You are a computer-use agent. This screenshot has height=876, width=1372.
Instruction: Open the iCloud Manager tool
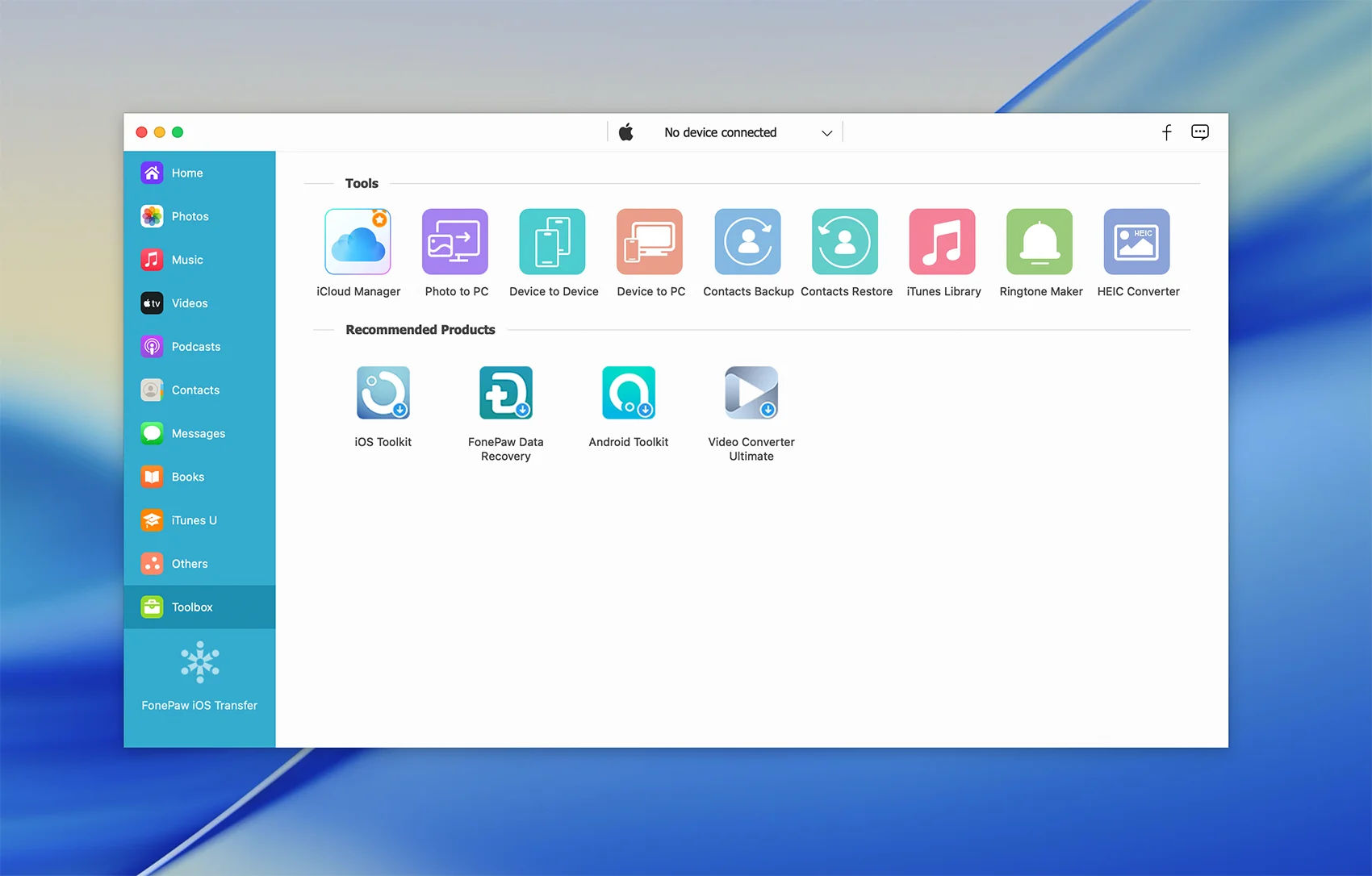358,242
